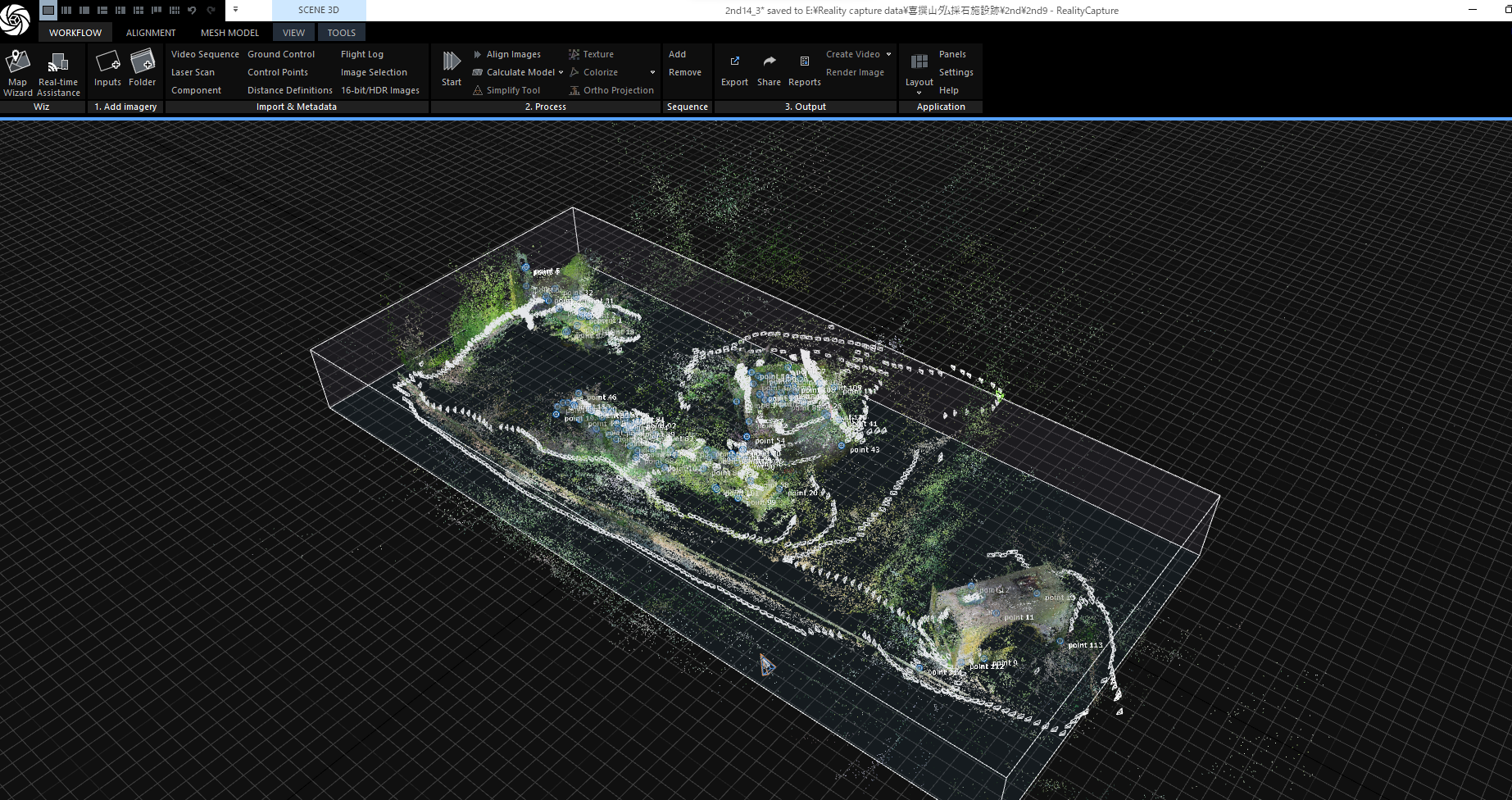Click the scene pivot cursor marker
Viewport: 1512px width, 800px height.
tap(766, 665)
